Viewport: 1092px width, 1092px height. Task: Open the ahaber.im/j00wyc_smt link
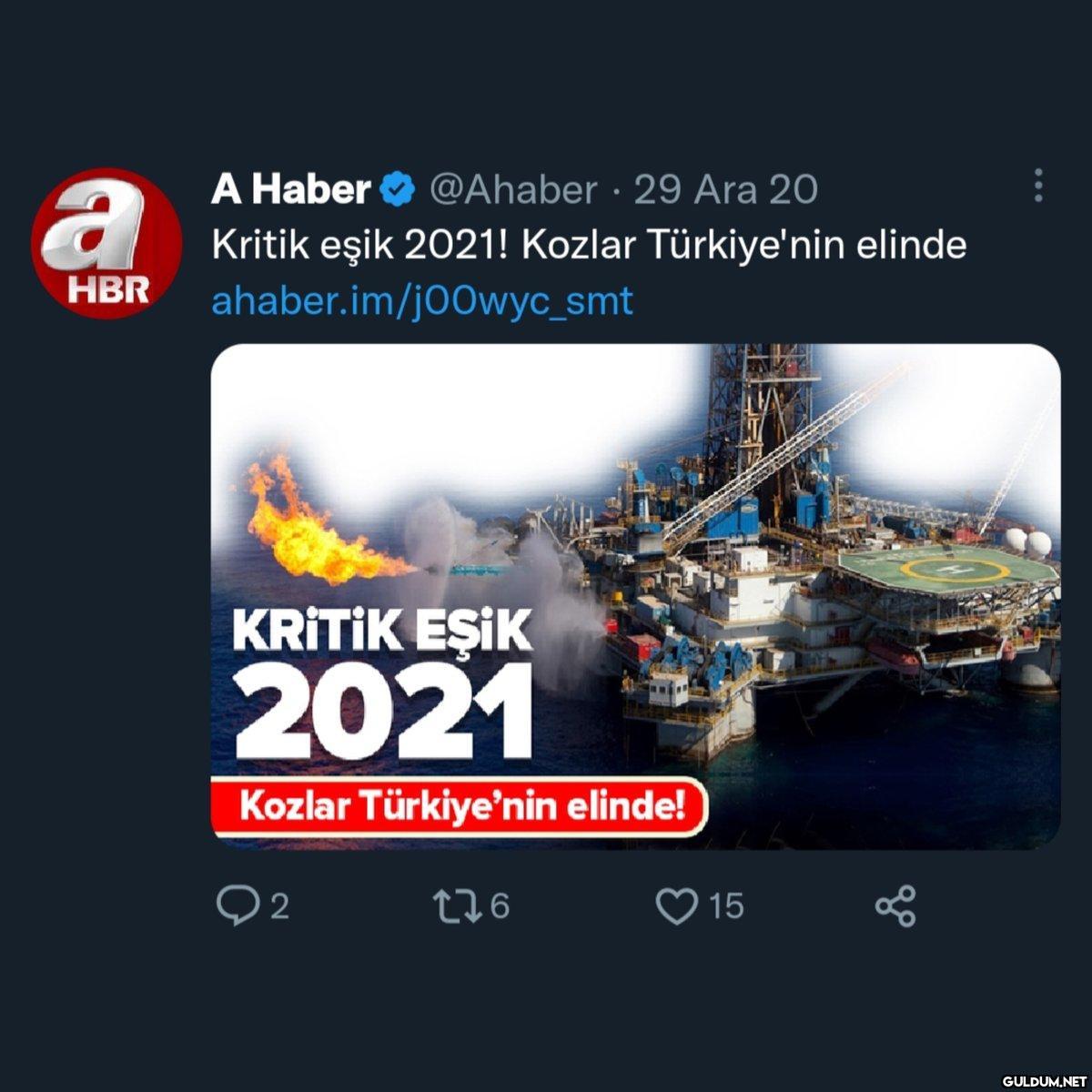(x=422, y=301)
